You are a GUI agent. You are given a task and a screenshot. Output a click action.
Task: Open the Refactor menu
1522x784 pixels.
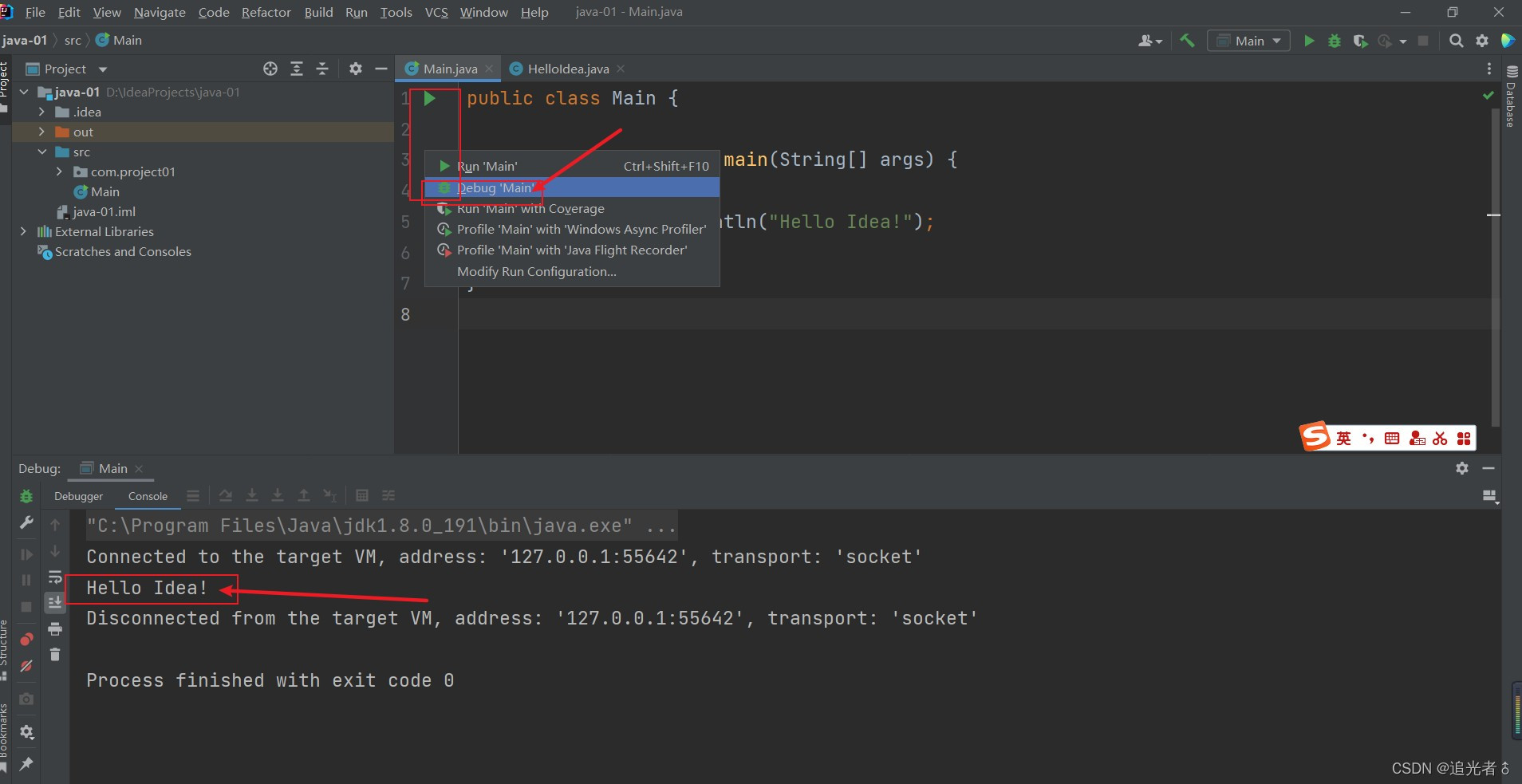pyautogui.click(x=266, y=12)
